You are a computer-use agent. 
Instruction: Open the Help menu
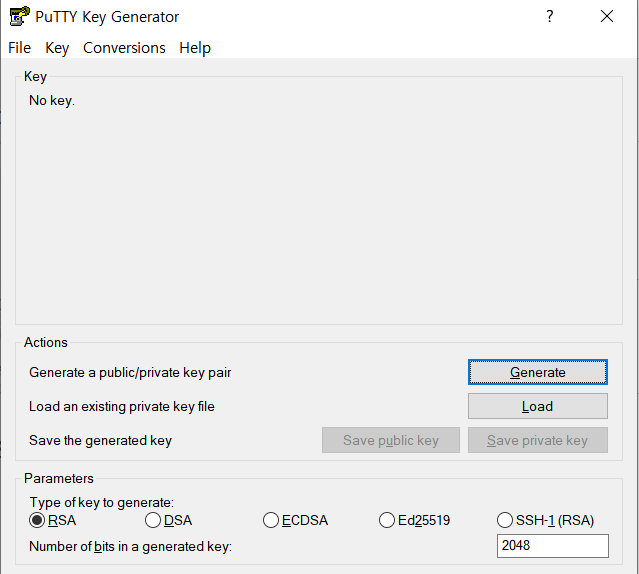pos(195,48)
